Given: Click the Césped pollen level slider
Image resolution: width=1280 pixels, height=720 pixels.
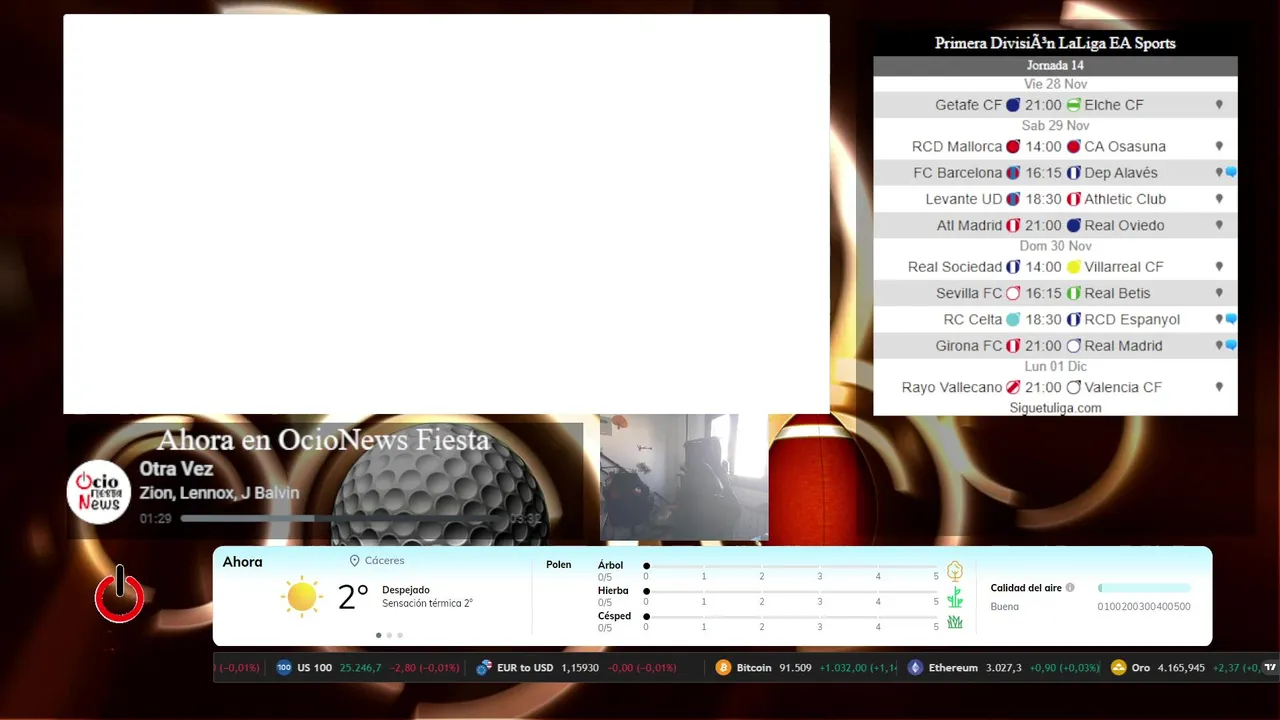Looking at the screenshot, I should 791,616.
